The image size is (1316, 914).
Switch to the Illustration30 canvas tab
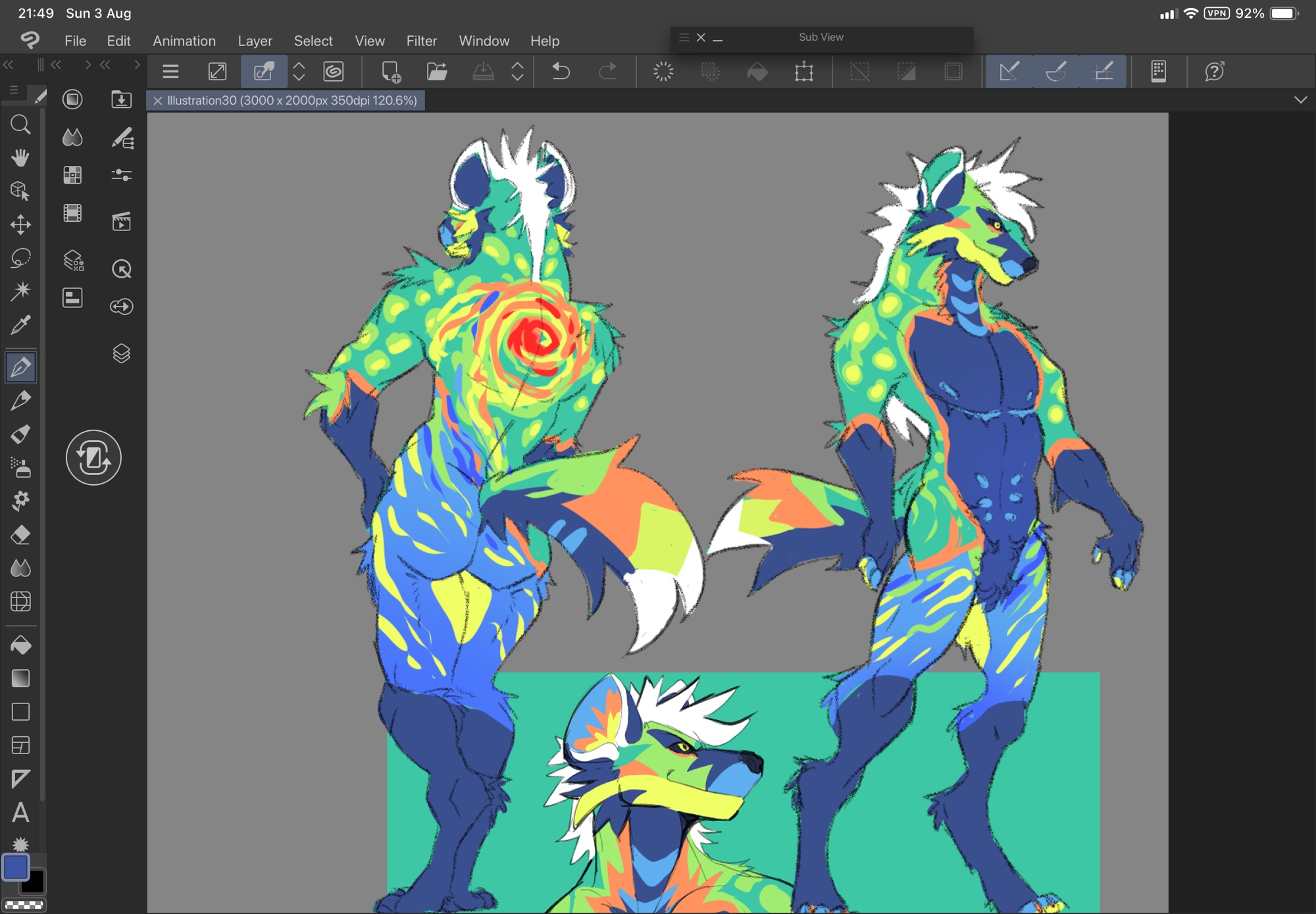[291, 101]
